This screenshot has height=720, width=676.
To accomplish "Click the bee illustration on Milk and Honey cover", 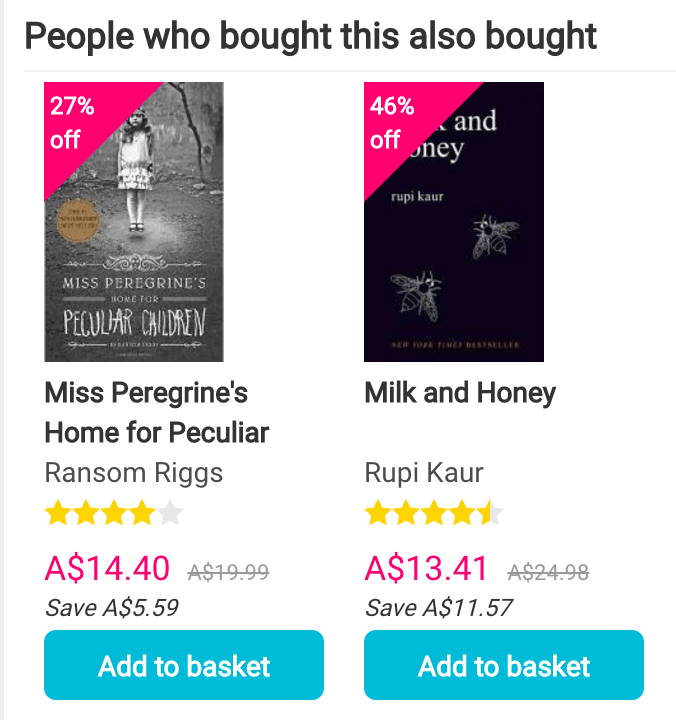I will (x=494, y=232).
